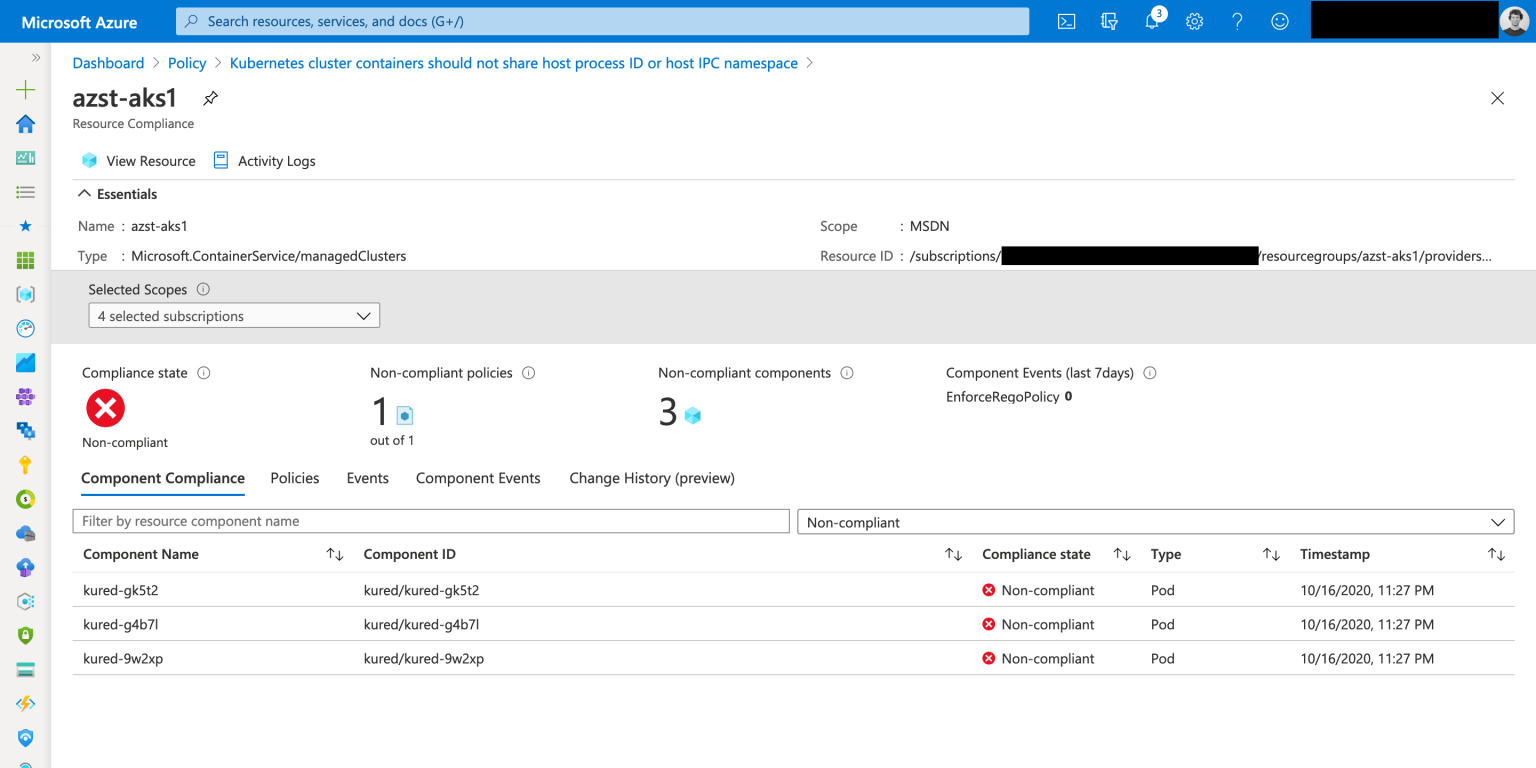Click the Search resources, services, and docs box
Viewport: 1536px width, 768px height.
[602, 21]
